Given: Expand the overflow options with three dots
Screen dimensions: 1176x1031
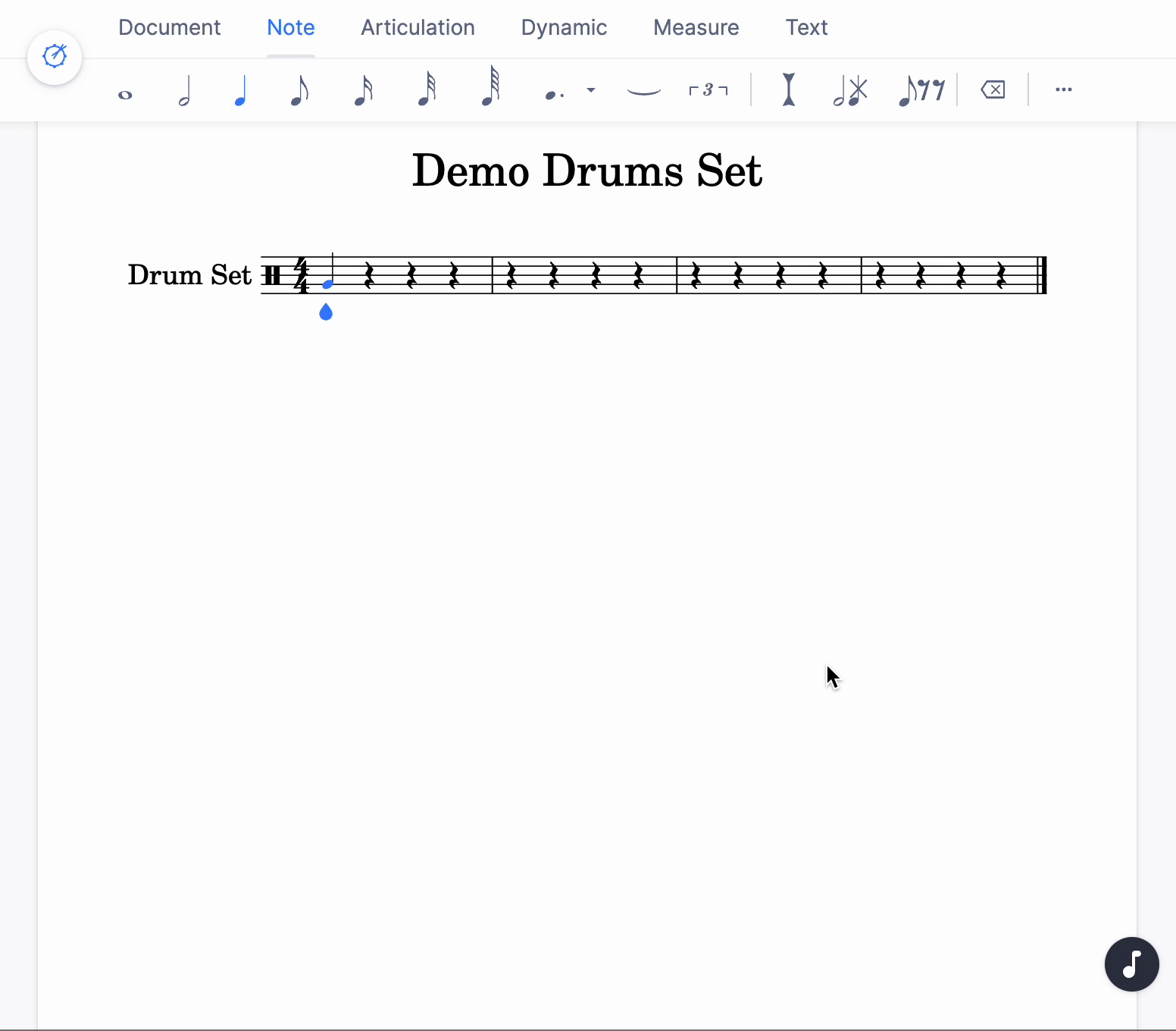Looking at the screenshot, I should [1064, 89].
